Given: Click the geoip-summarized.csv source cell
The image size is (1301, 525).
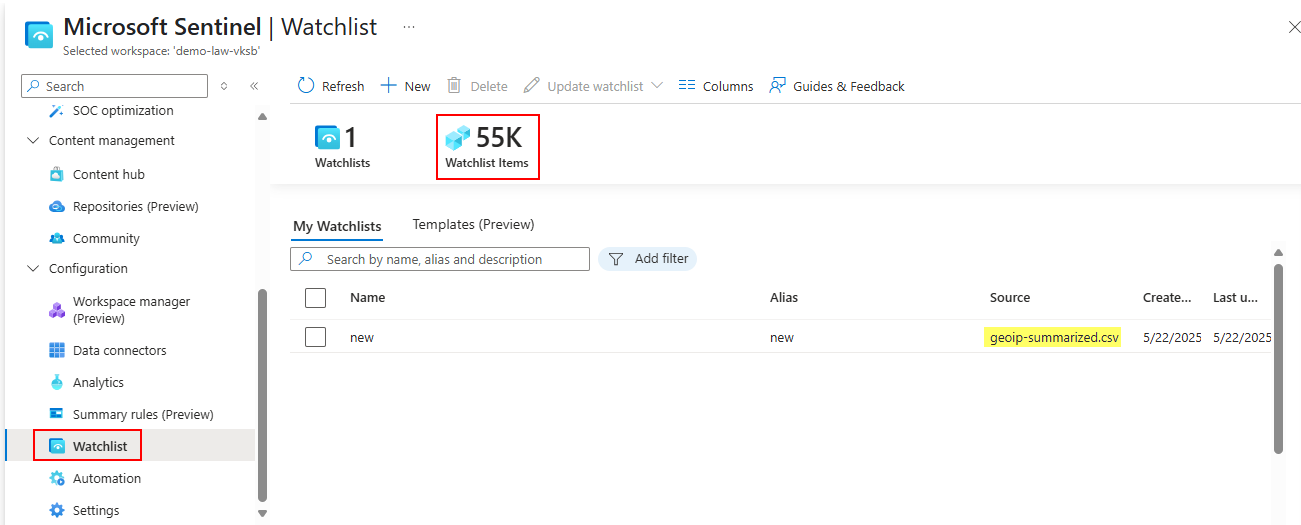Looking at the screenshot, I should (1054, 337).
